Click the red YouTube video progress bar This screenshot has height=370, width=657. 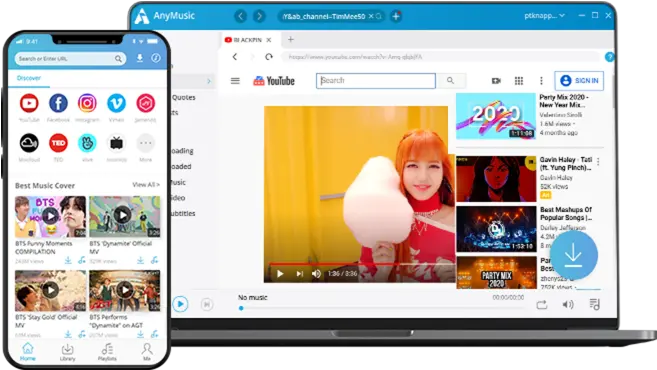(361, 264)
